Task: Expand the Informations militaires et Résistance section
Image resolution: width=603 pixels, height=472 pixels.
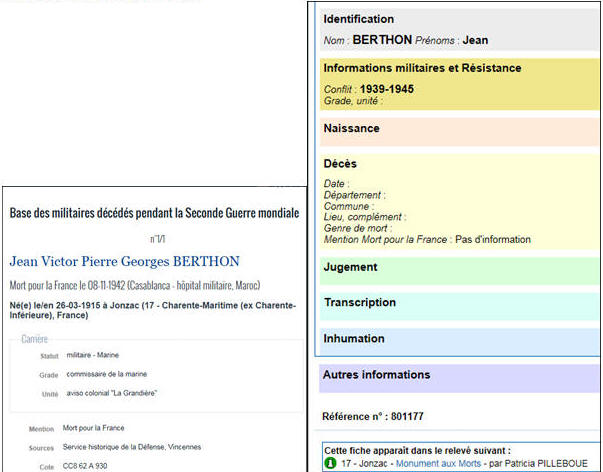Action: 422,68
